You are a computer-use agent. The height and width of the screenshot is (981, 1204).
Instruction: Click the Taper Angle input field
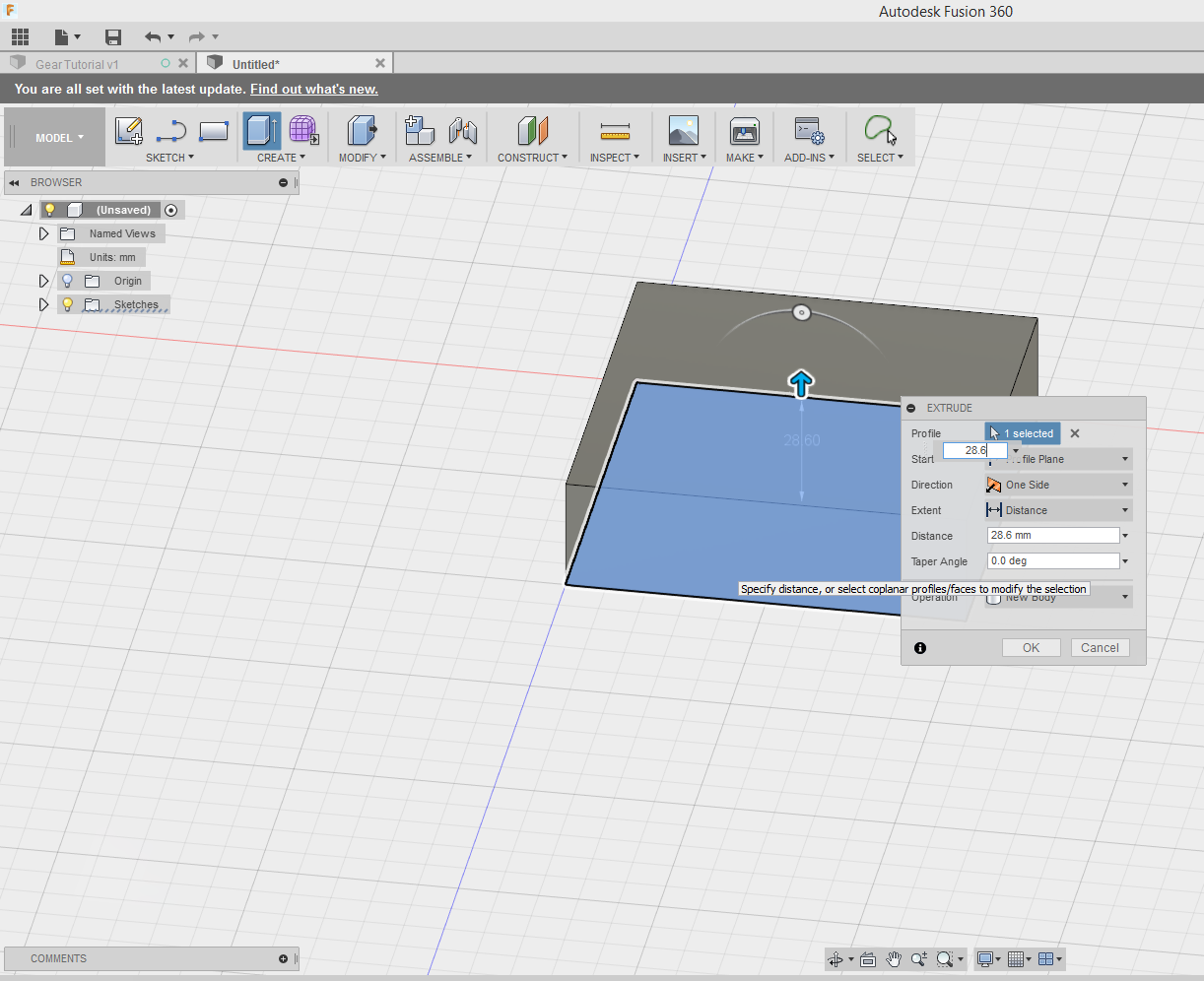coord(1052,561)
